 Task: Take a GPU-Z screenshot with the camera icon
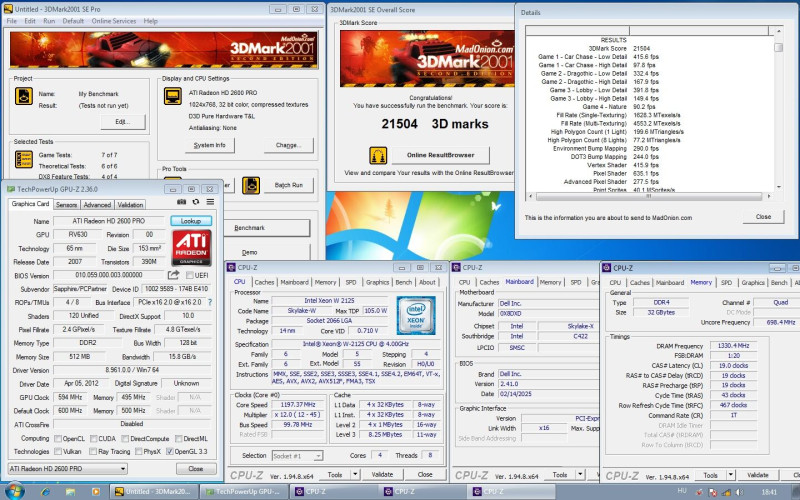click(181, 202)
